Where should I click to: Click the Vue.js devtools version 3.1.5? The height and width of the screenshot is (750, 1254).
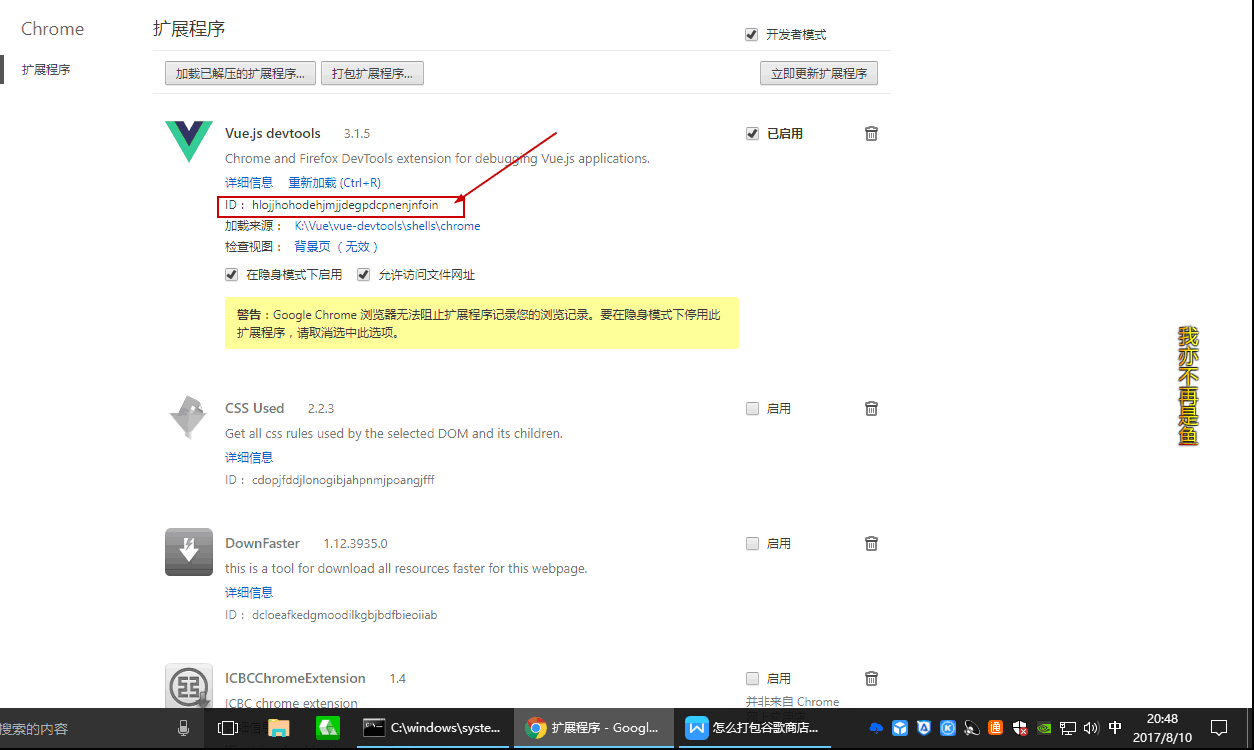(357, 134)
